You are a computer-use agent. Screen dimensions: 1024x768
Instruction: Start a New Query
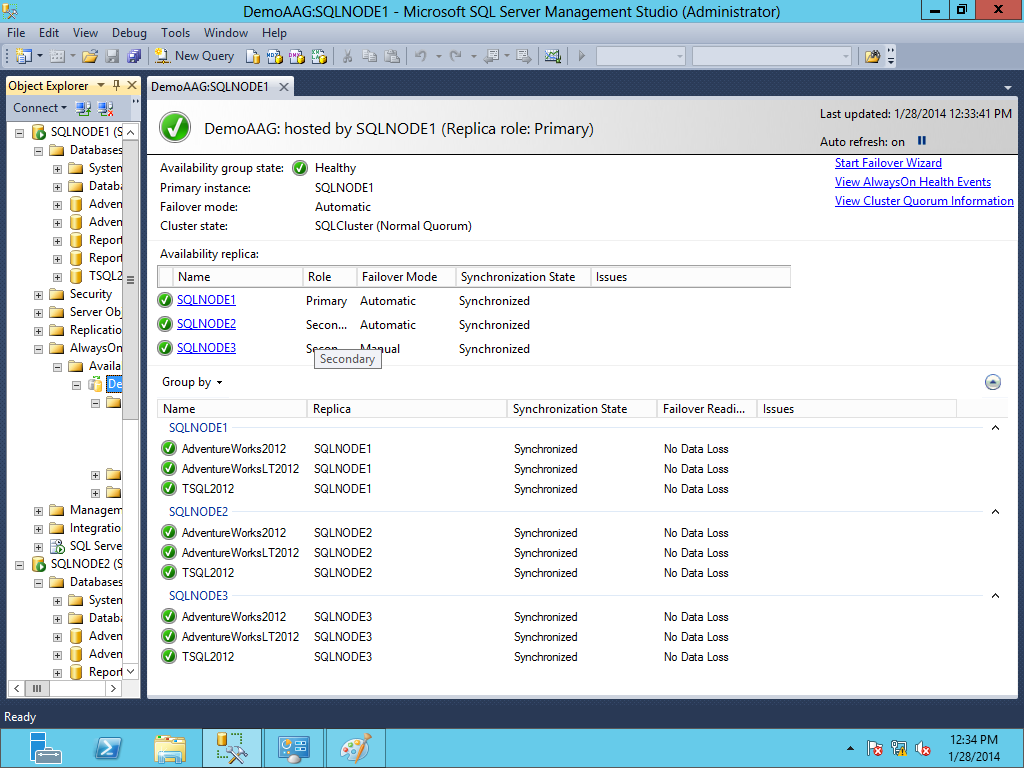pyautogui.click(x=194, y=56)
